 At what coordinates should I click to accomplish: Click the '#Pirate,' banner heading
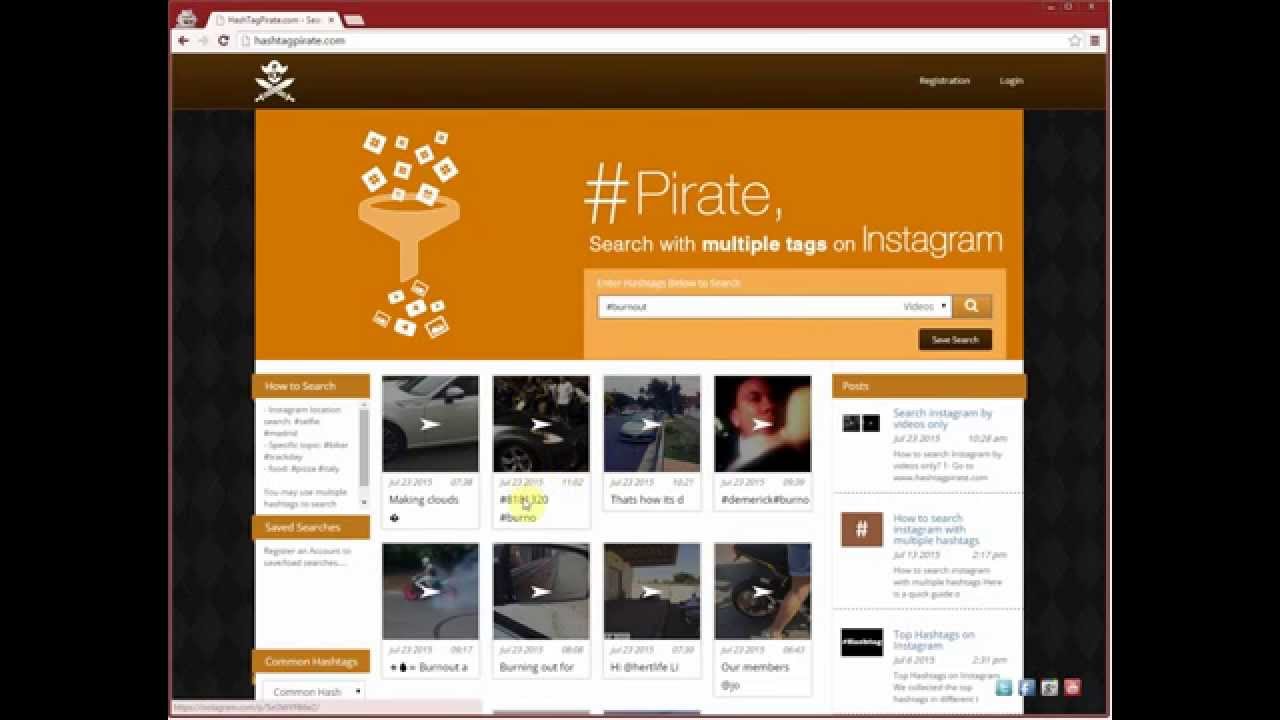point(683,194)
